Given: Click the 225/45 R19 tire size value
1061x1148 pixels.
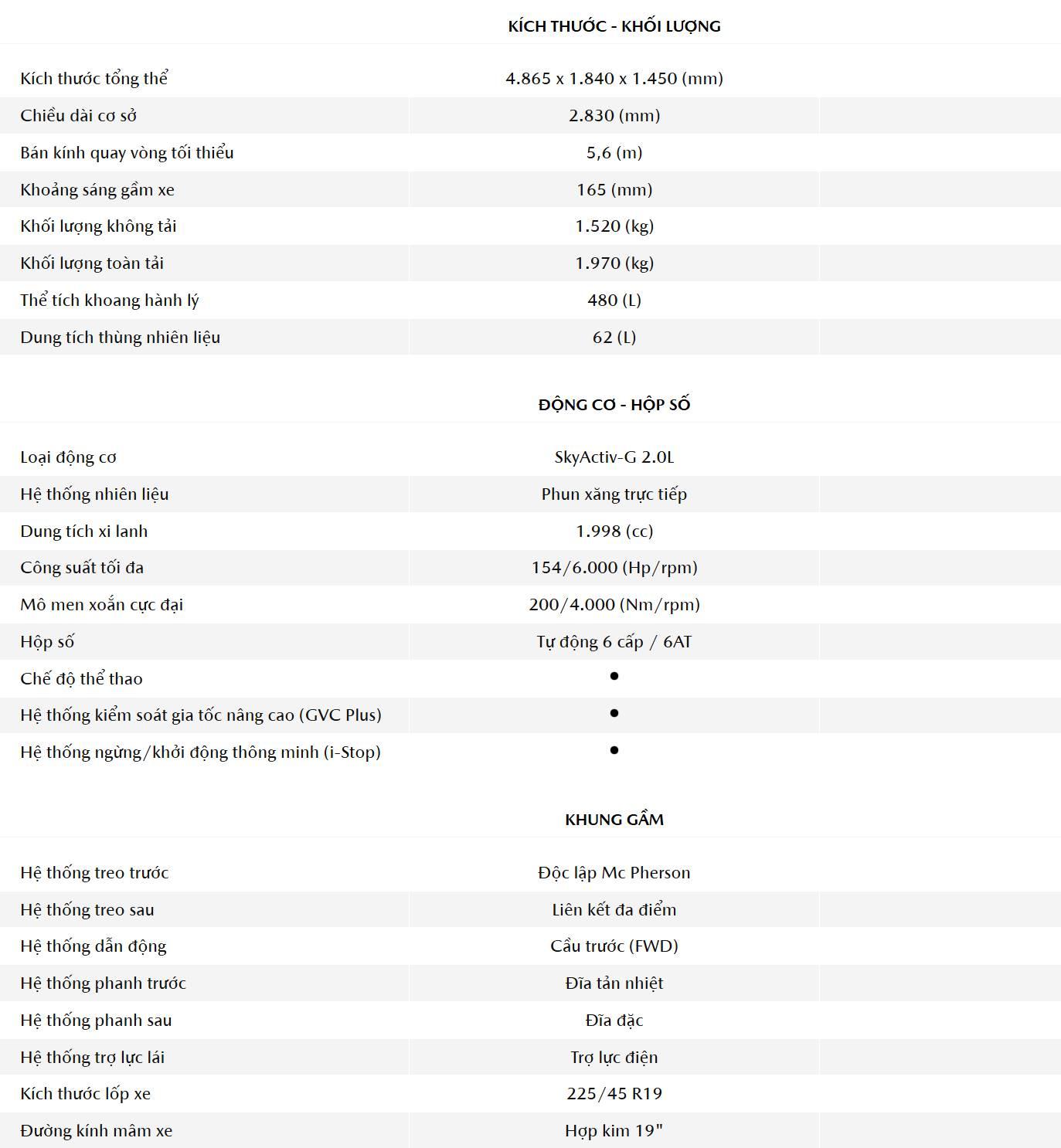Looking at the screenshot, I should click(614, 1094).
